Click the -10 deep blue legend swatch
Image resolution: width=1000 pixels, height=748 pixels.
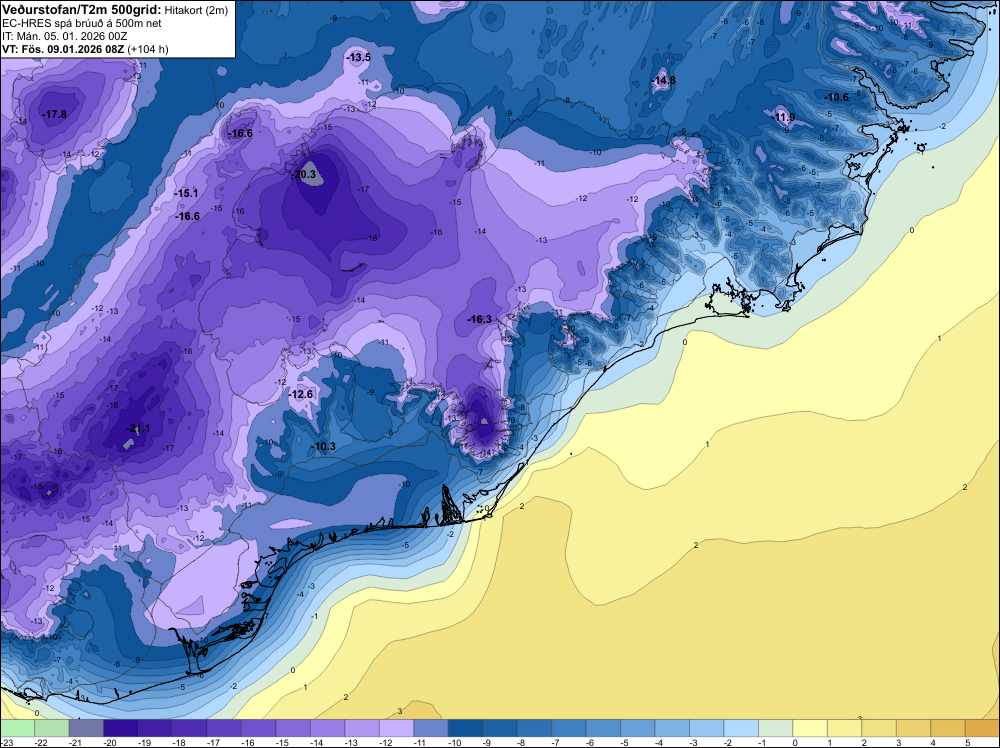(x=465, y=728)
